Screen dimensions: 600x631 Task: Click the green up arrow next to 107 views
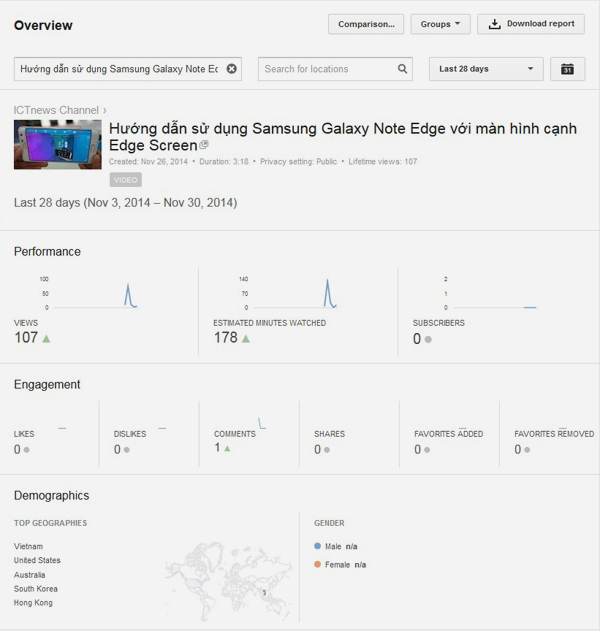46,338
